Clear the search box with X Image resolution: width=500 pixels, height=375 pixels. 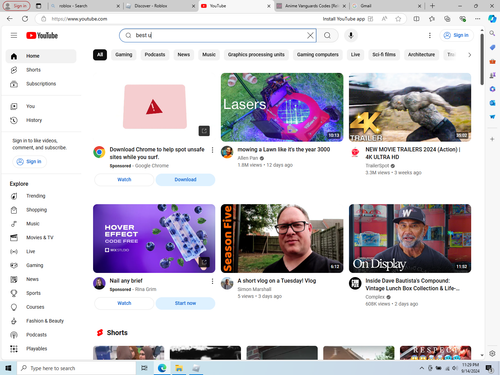310,35
